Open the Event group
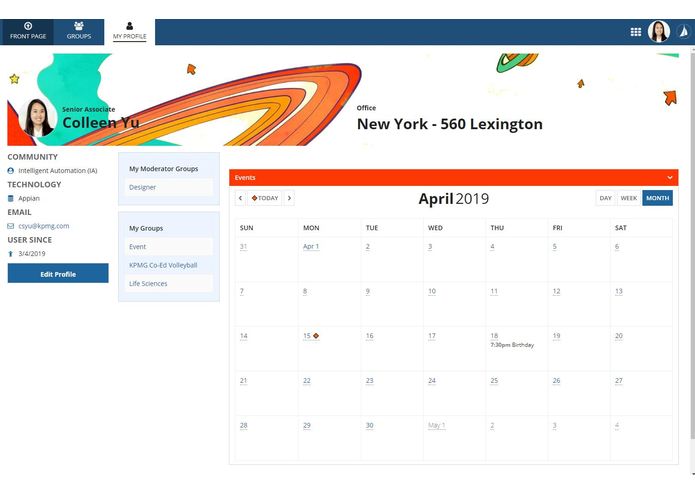The height and width of the screenshot is (494, 695). click(x=137, y=247)
